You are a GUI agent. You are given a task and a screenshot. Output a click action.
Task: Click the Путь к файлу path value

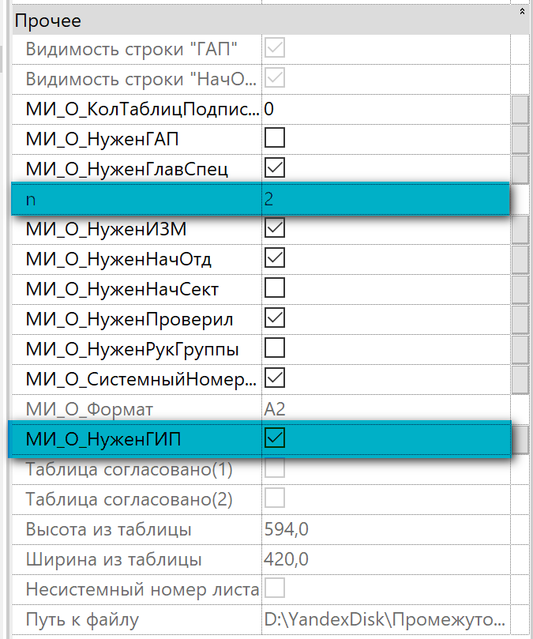tap(386, 619)
